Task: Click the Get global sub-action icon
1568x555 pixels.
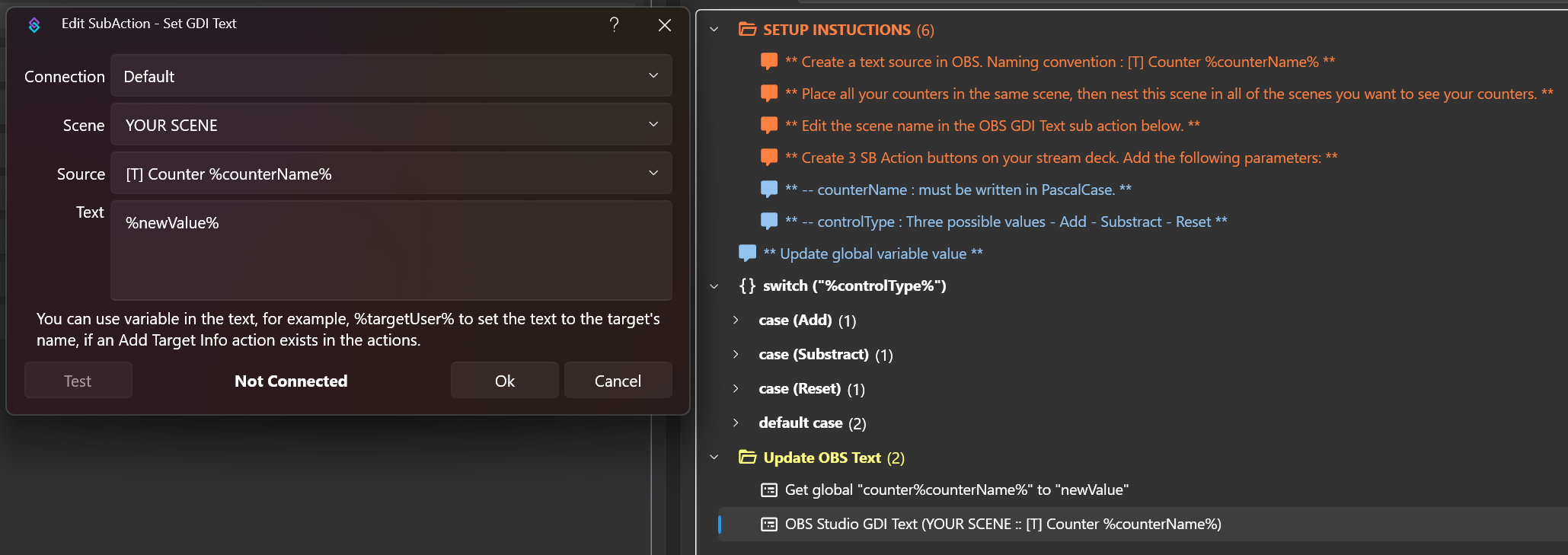Action: [769, 490]
